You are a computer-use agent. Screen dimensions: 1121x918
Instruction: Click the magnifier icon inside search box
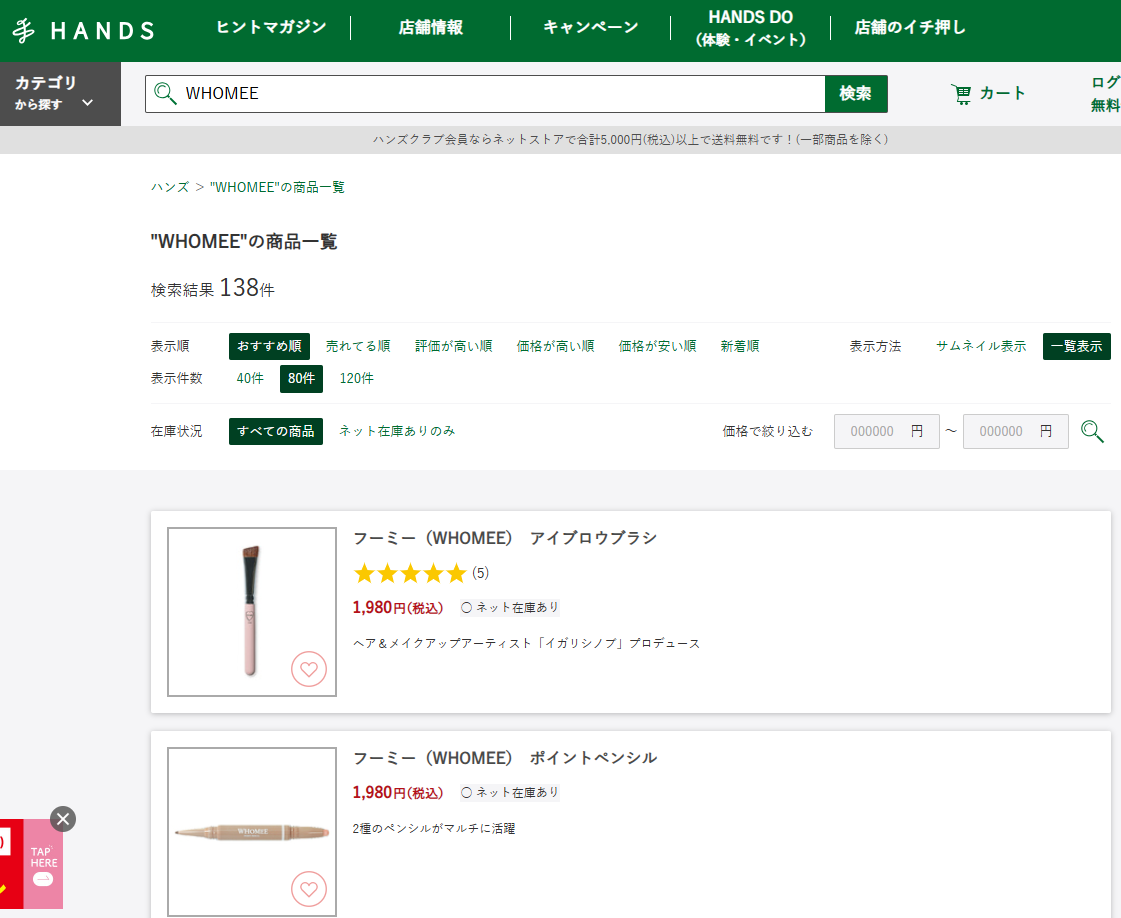coord(165,94)
